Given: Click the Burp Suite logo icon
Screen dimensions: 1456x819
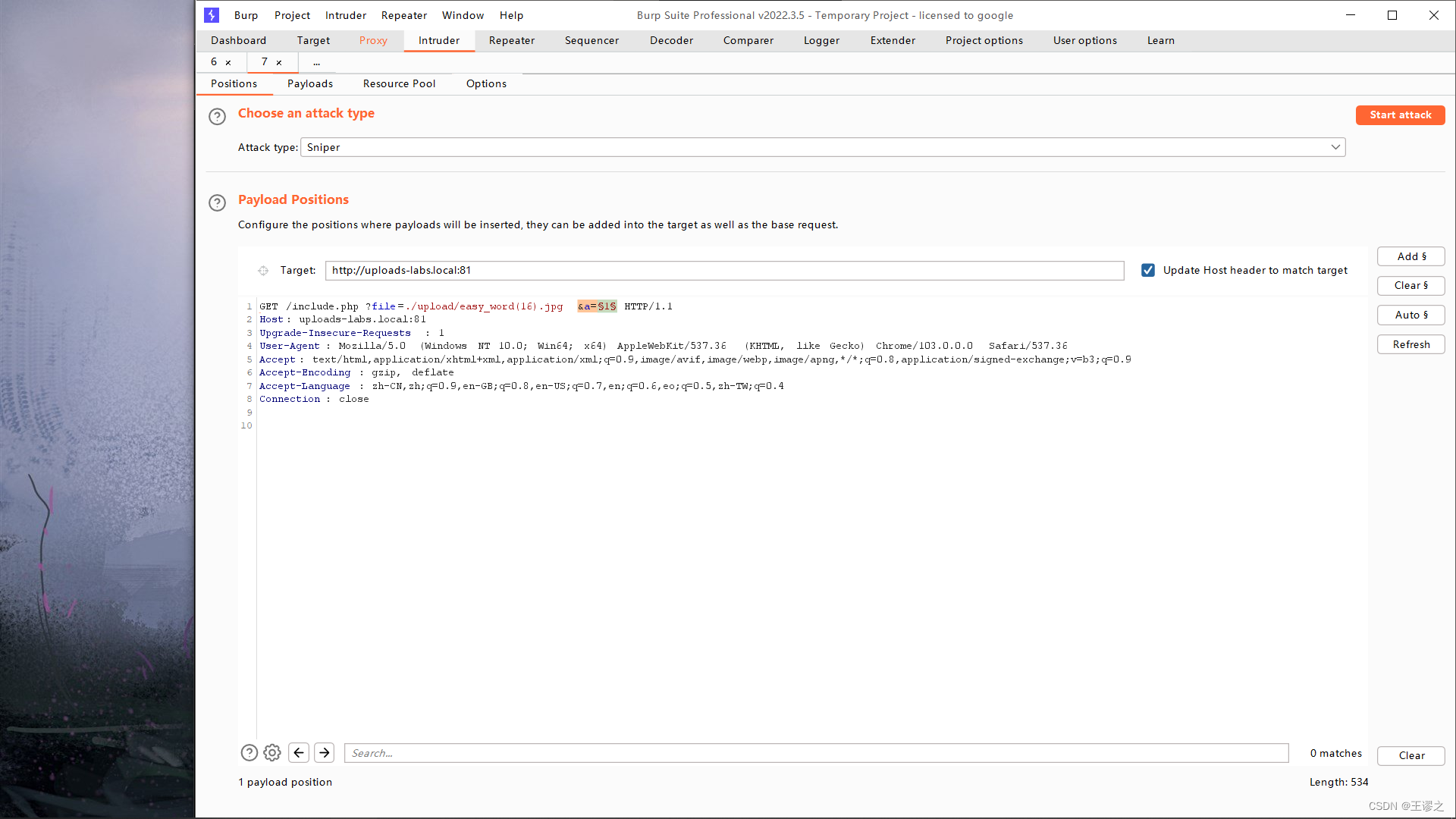Looking at the screenshot, I should point(212,15).
